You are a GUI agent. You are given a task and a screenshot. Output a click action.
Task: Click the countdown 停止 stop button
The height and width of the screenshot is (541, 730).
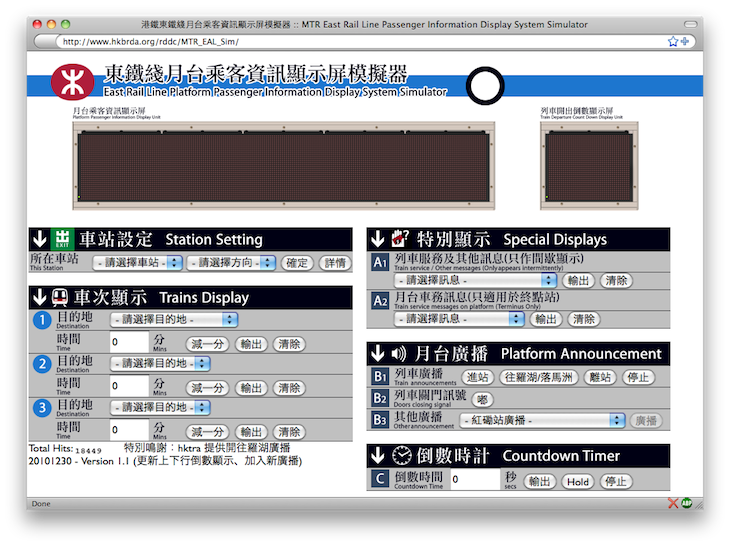coord(616,482)
